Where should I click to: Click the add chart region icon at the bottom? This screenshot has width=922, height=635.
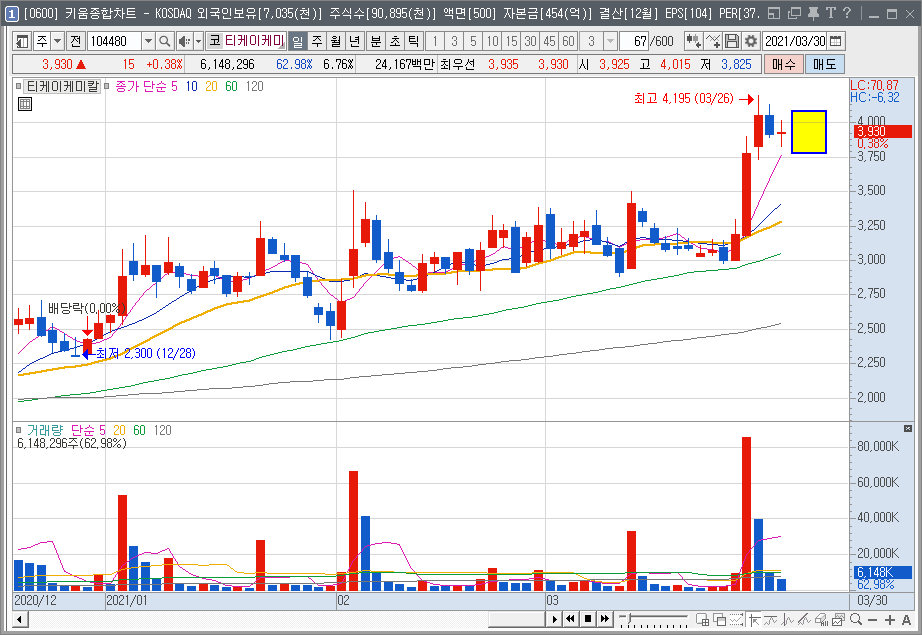point(703,619)
